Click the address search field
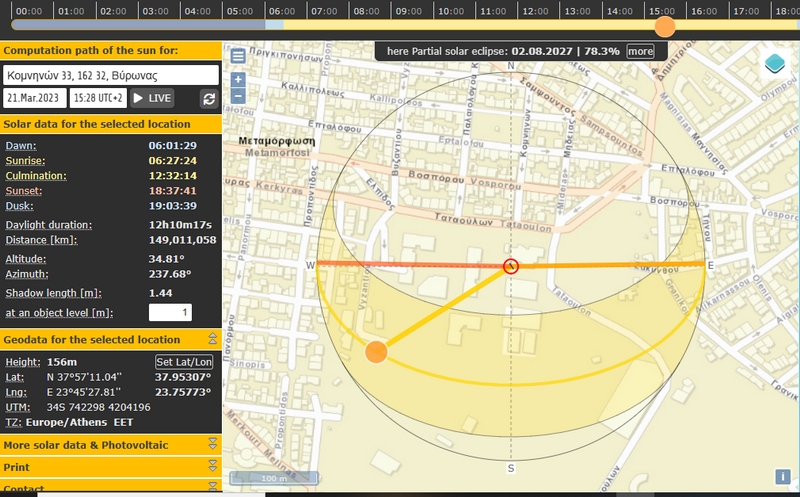The height and width of the screenshot is (497, 800). point(110,75)
